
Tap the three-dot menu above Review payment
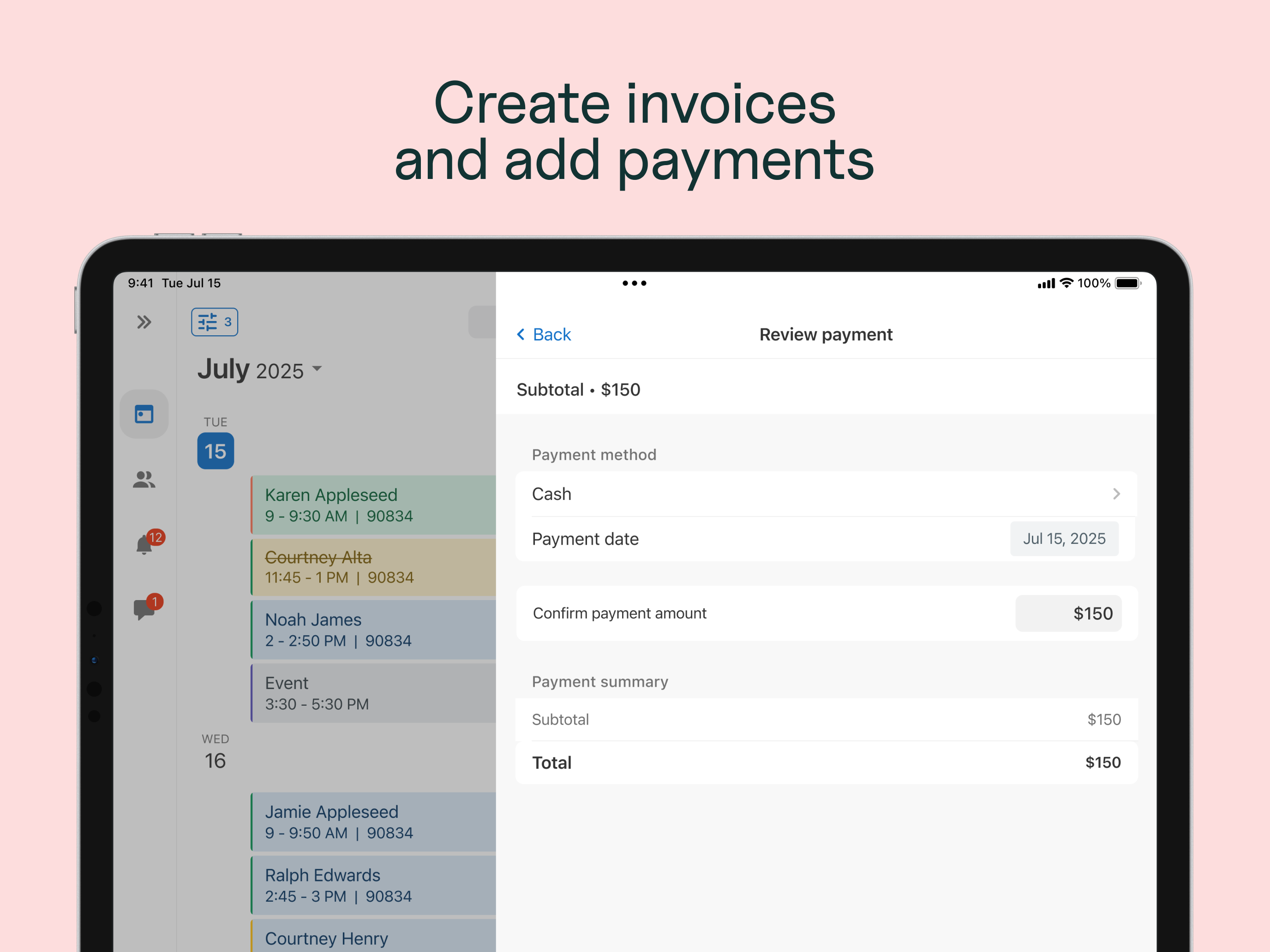coord(635,282)
